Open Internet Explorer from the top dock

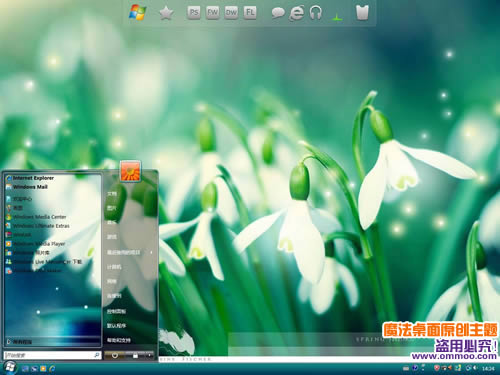[296, 13]
